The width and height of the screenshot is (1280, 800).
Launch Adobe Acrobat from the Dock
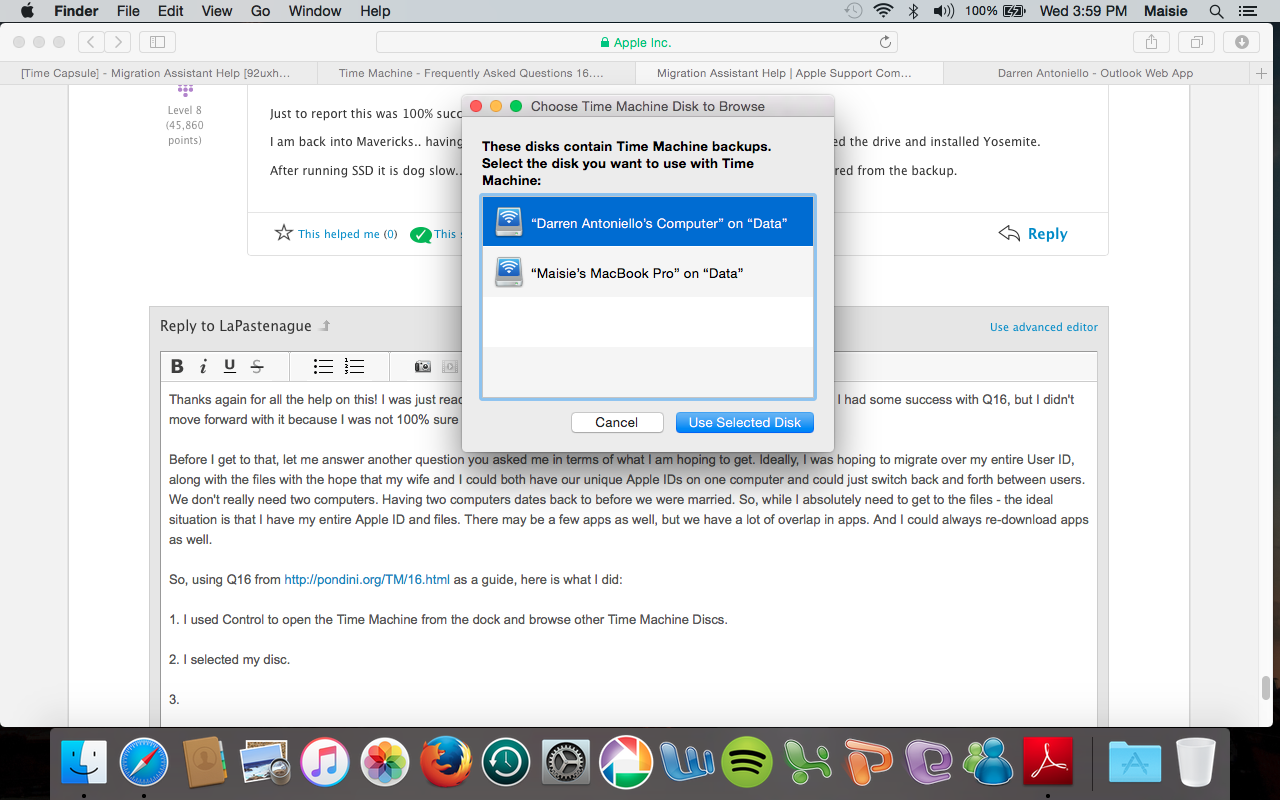[x=1048, y=763]
